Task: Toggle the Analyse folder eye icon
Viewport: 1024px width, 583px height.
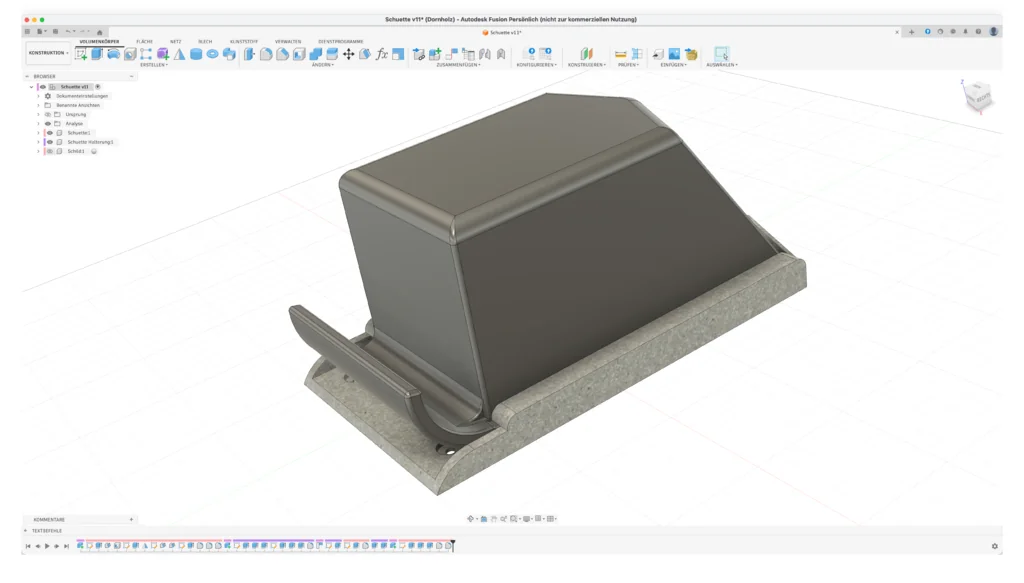Action: pos(48,124)
